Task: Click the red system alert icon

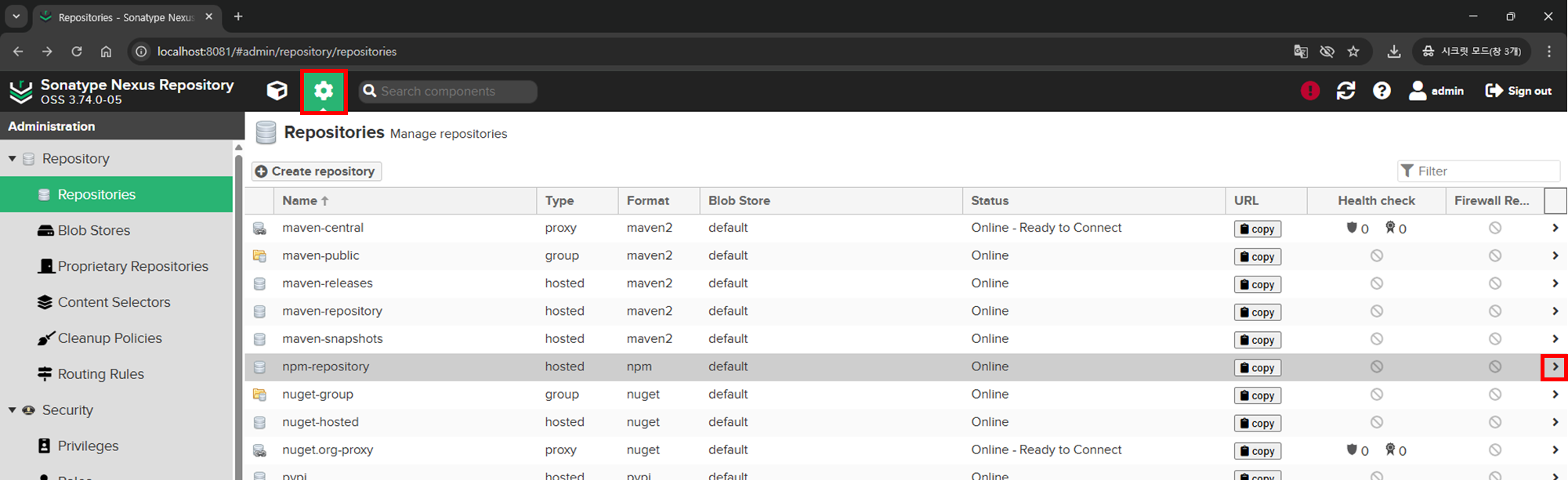Action: coord(1310,91)
